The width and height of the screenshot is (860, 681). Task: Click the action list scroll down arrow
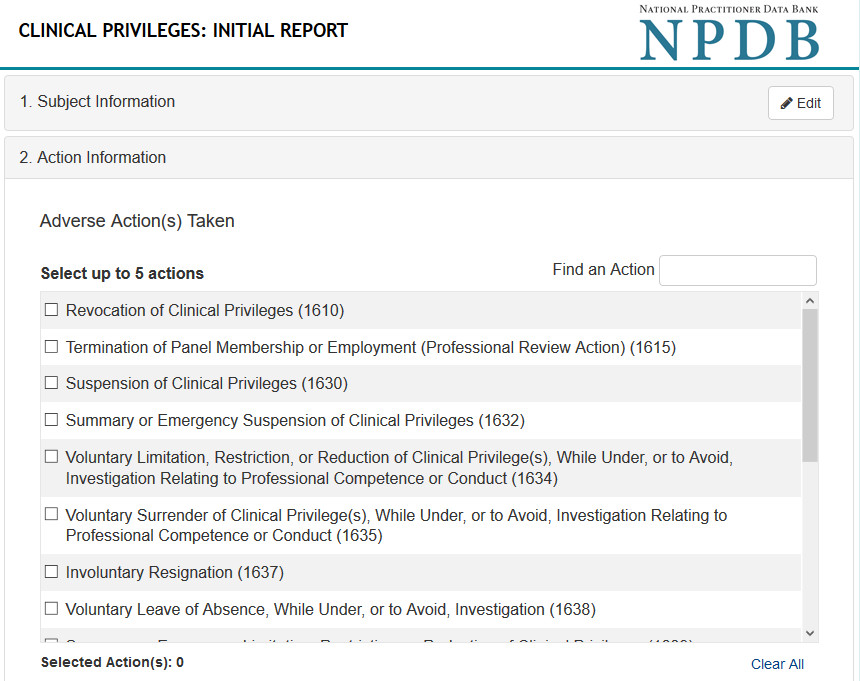coord(810,633)
